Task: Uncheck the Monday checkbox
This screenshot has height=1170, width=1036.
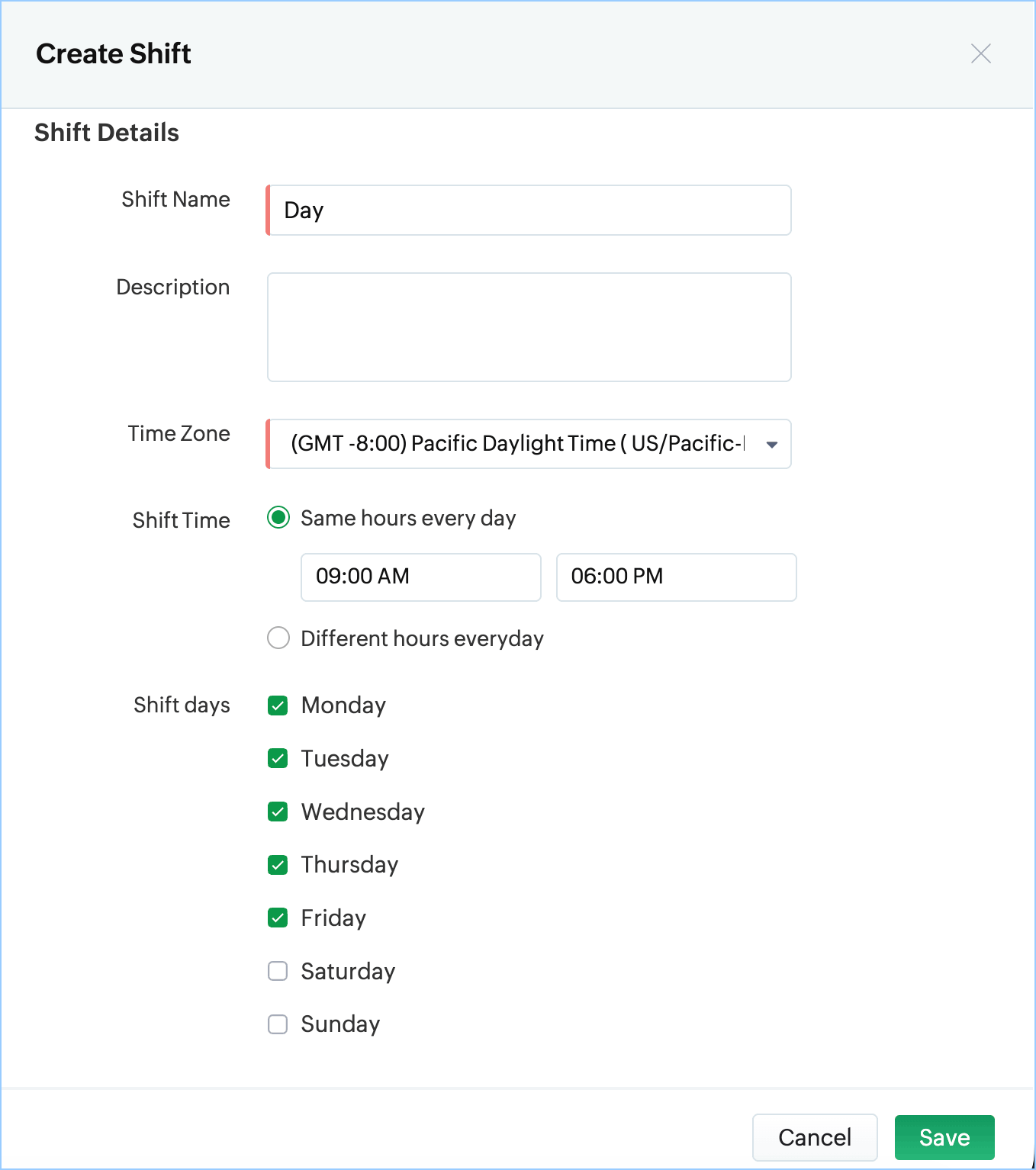Action: coord(278,706)
